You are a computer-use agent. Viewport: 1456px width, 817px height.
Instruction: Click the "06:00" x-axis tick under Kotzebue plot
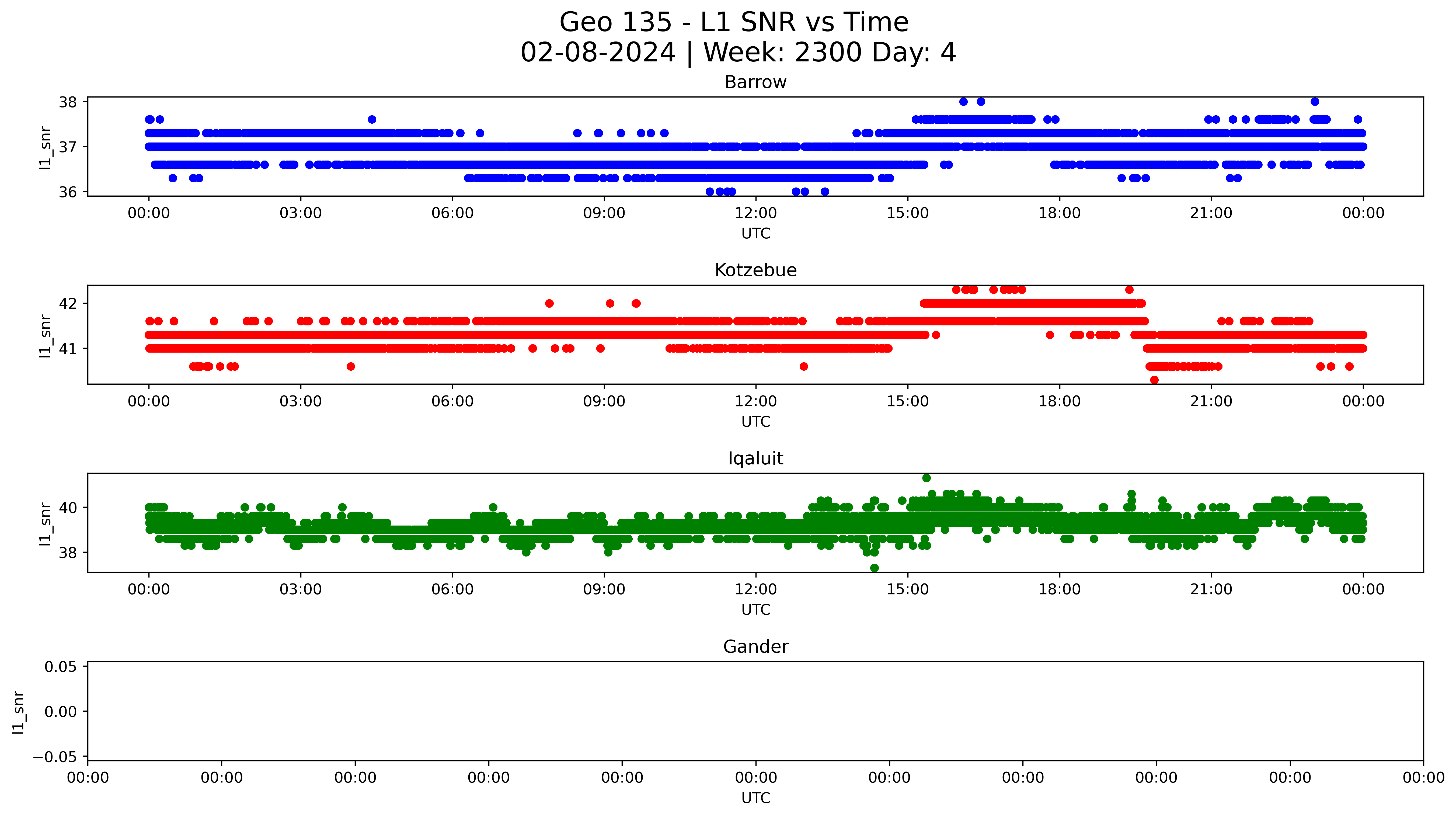[452, 401]
